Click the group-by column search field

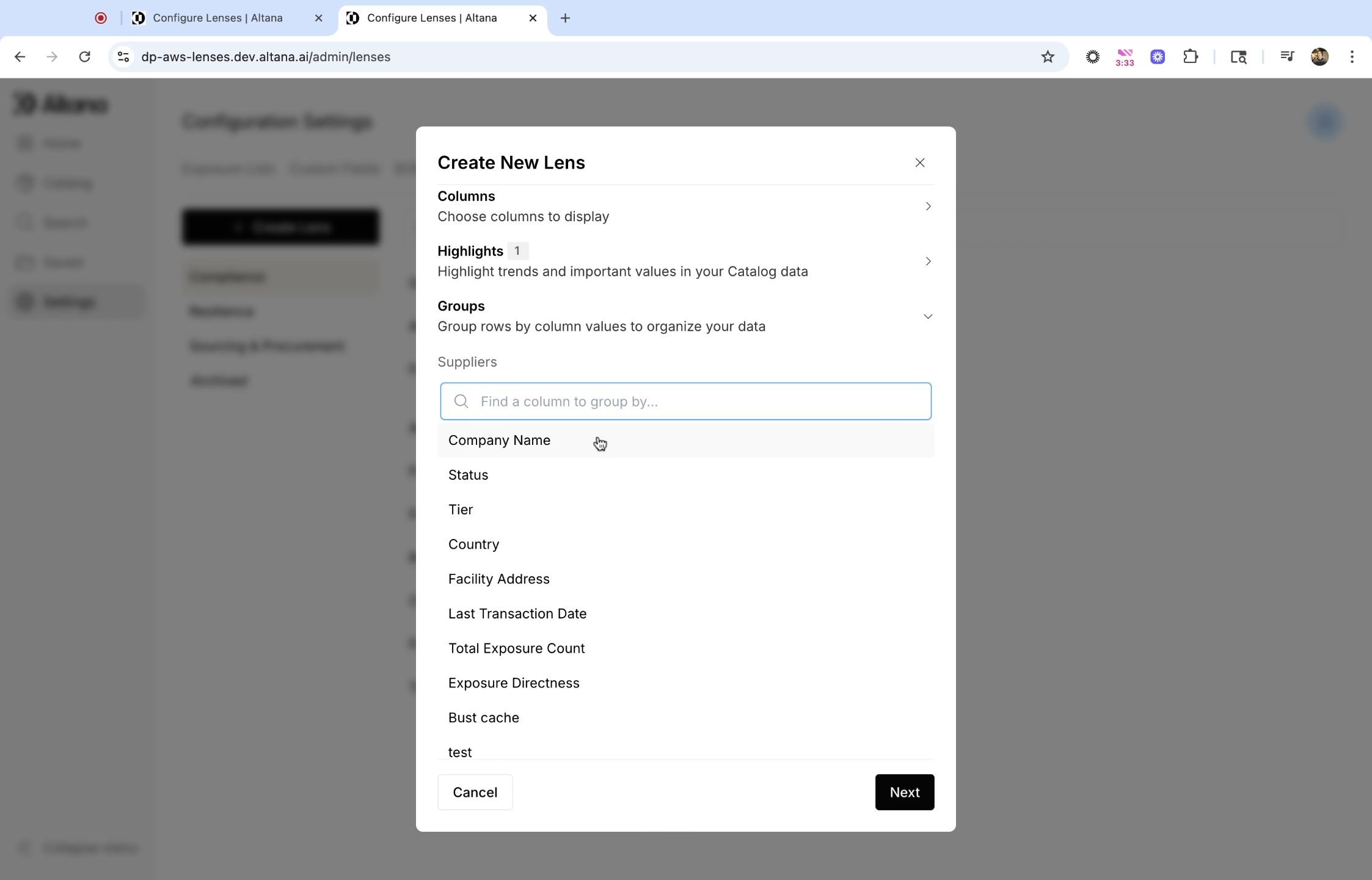[x=685, y=402]
